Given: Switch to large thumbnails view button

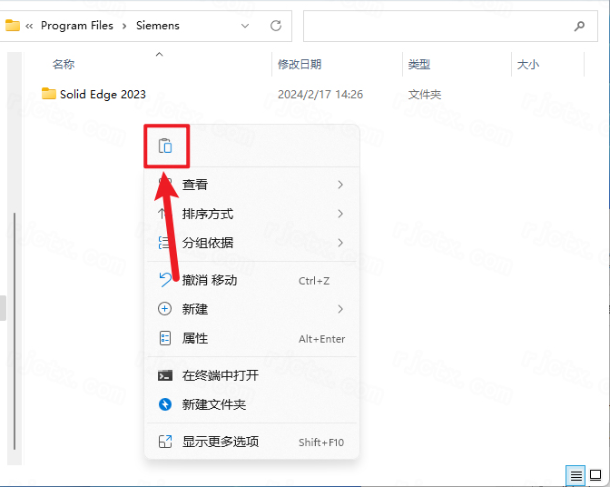Looking at the screenshot, I should tap(595, 474).
